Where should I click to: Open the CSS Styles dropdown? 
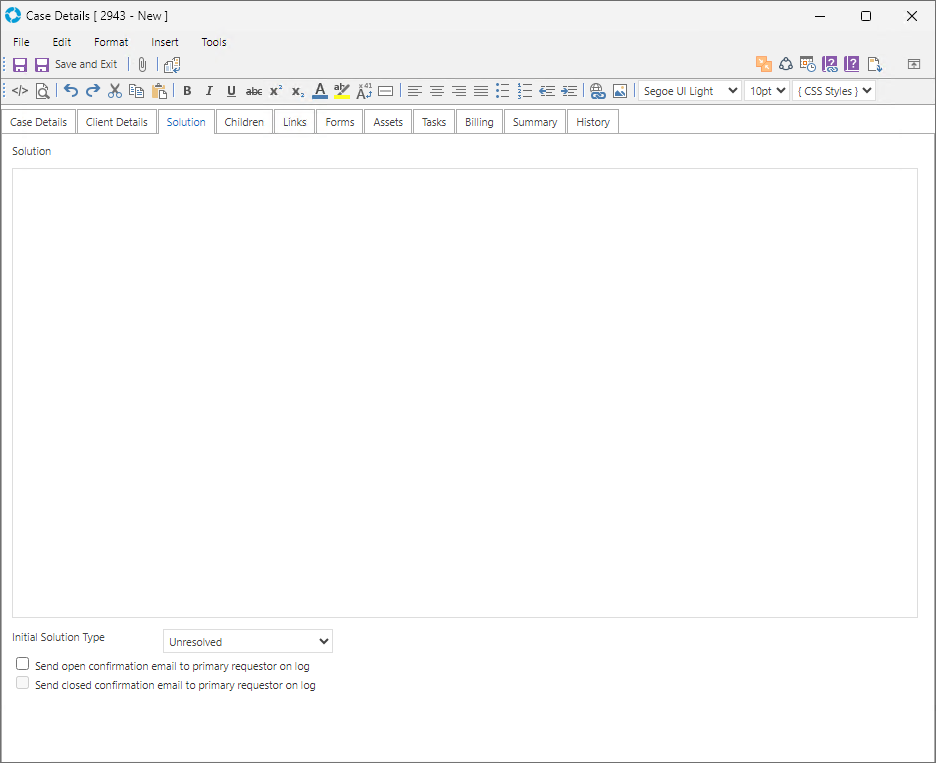coord(834,91)
